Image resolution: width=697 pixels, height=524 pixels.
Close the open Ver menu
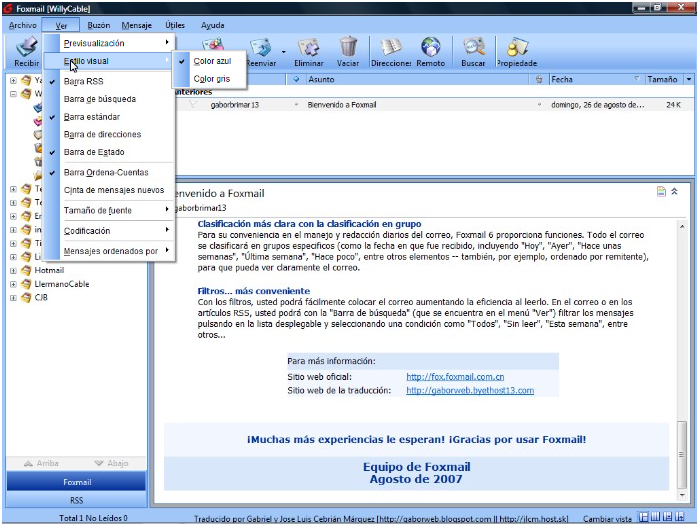click(x=61, y=25)
